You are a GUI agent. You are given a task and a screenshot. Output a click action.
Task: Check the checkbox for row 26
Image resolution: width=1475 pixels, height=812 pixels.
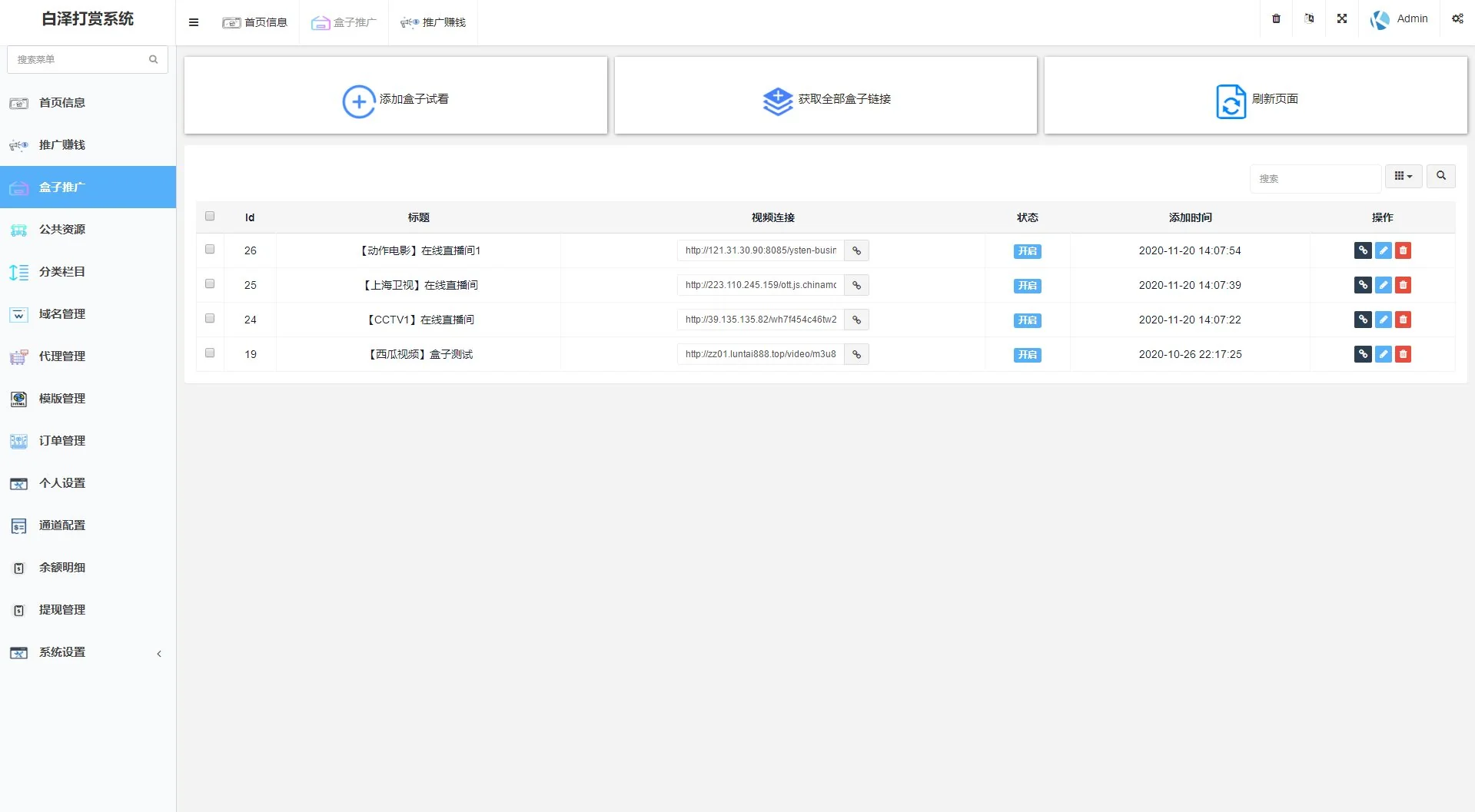(x=210, y=250)
